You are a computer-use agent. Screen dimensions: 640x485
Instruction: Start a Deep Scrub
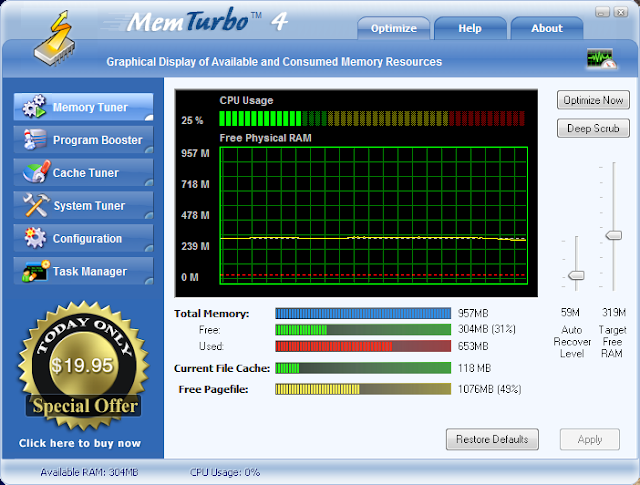point(593,128)
